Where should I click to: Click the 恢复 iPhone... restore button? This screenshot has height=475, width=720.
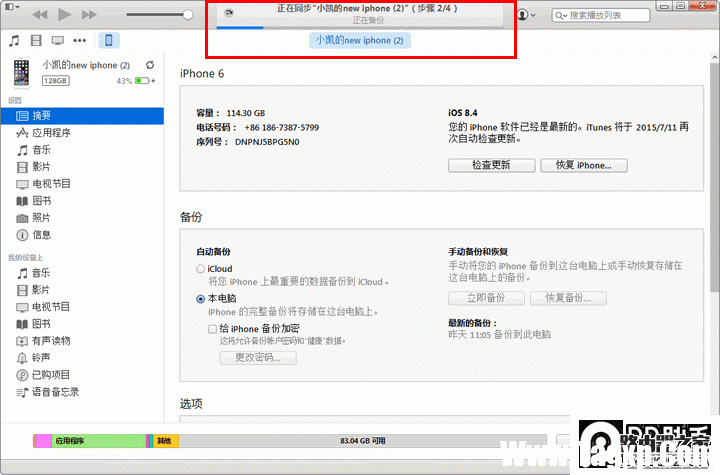pyautogui.click(x=584, y=165)
